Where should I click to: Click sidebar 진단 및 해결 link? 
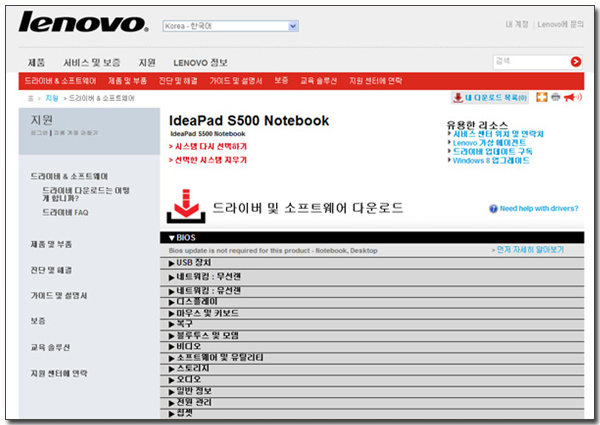(51, 270)
